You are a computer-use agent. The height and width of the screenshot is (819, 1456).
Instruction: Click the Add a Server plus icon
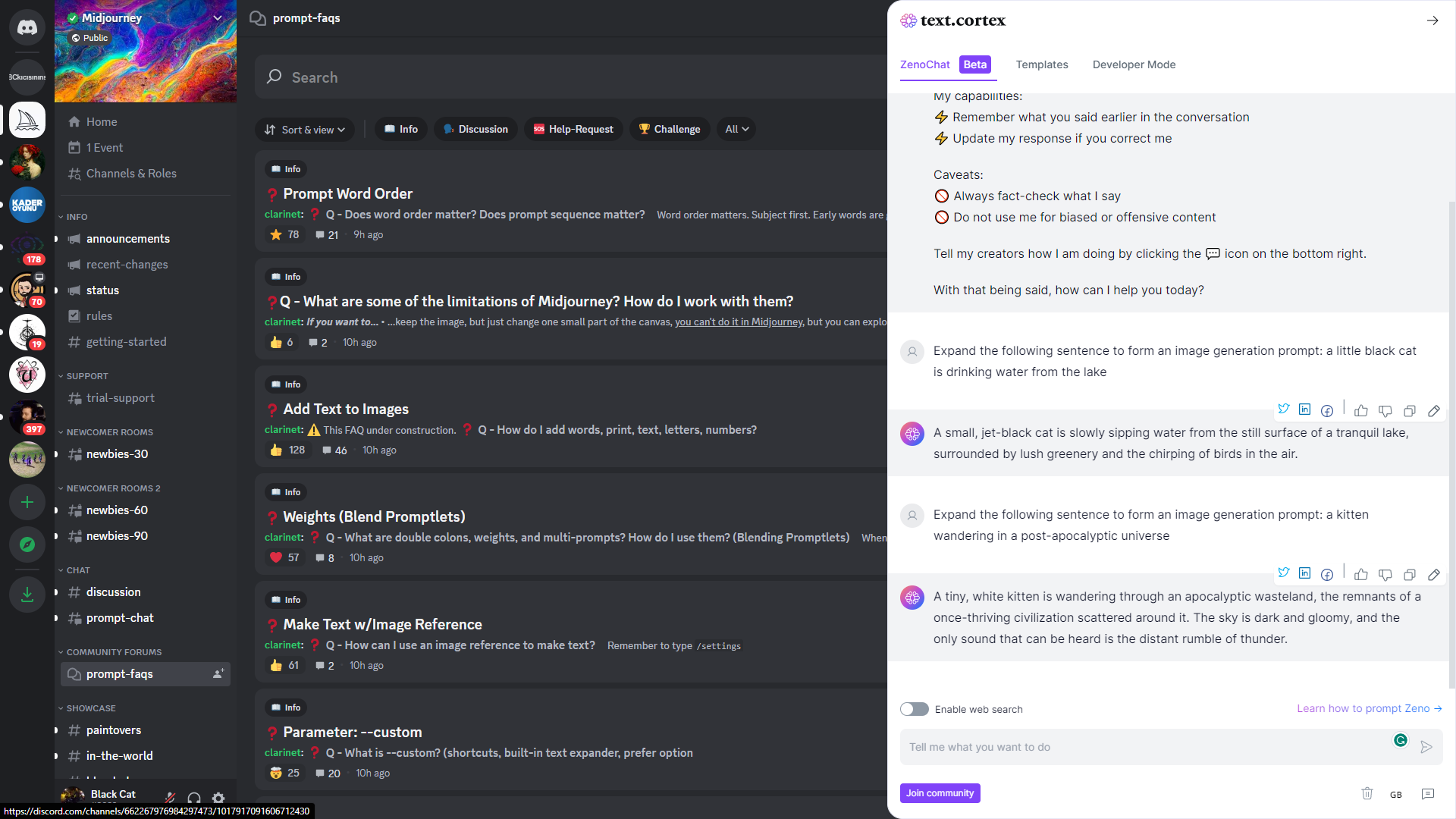click(x=27, y=502)
